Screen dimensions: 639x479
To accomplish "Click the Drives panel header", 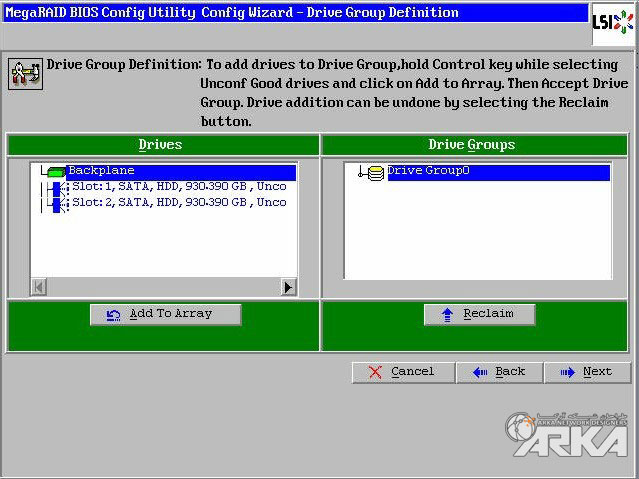I will (160, 145).
